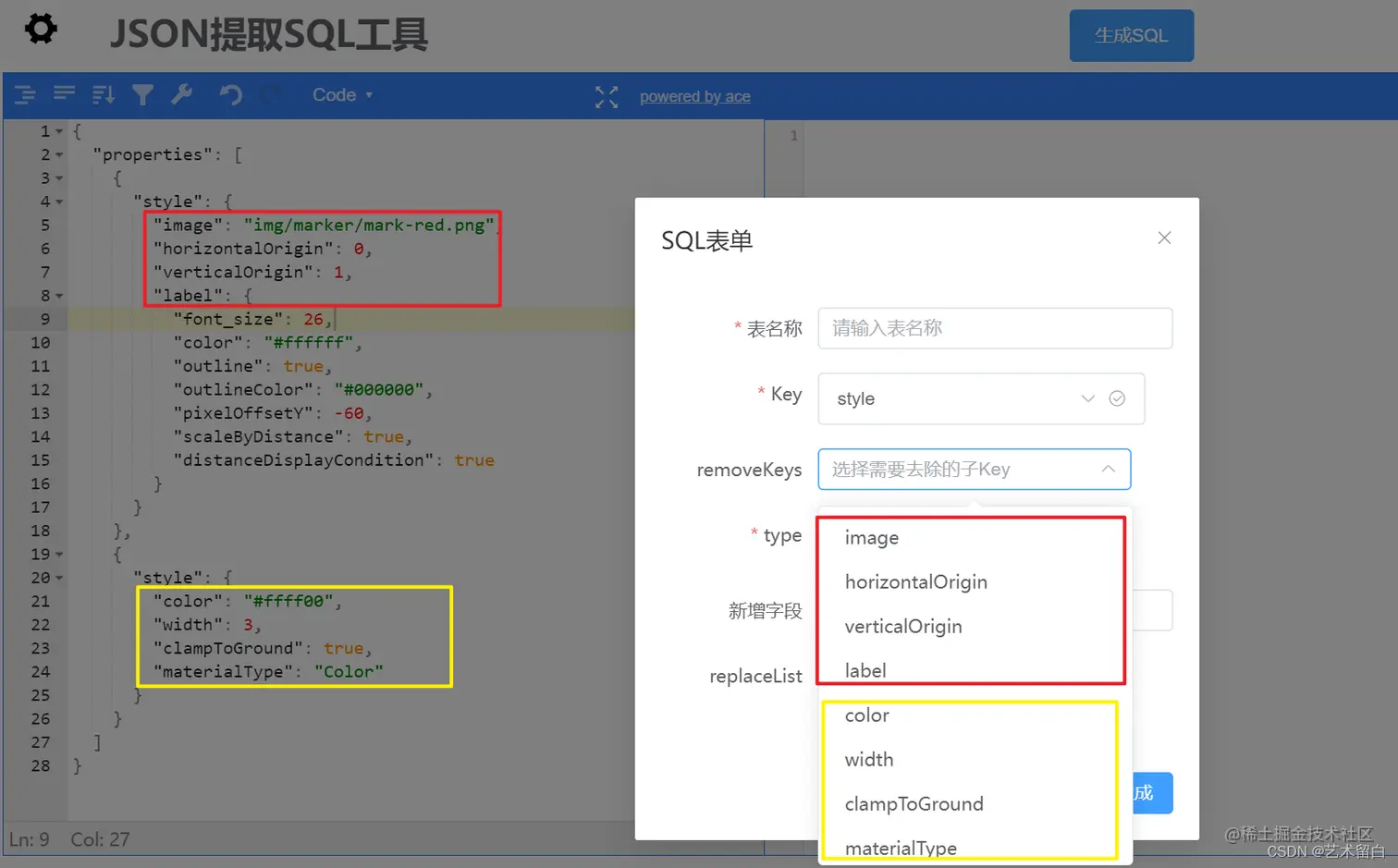This screenshot has height=868, width=1398.
Task: Click the "pixelOffsetY": -60 line
Action: point(273,413)
